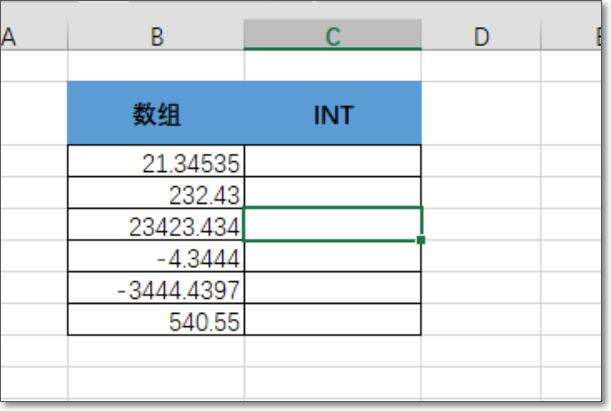Screen dimensions: 611x411
Task: Select INT cell next to -4.3444
Action: [x=333, y=256]
